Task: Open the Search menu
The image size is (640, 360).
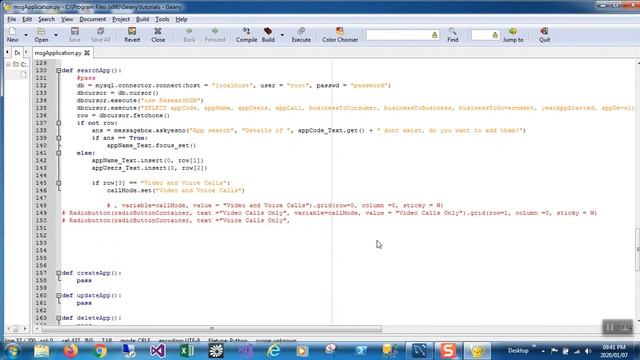Action: tap(46, 19)
